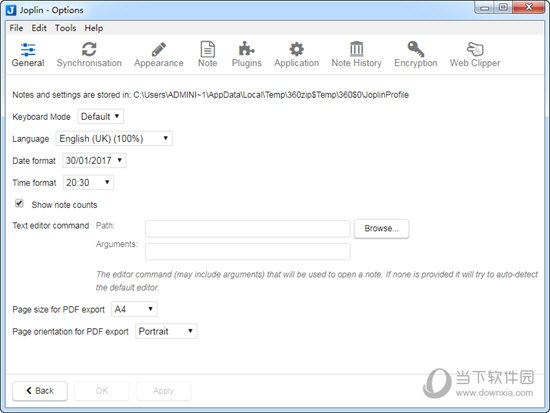The width and height of the screenshot is (550, 413).
Task: Open the Edit menu
Action: click(x=39, y=28)
